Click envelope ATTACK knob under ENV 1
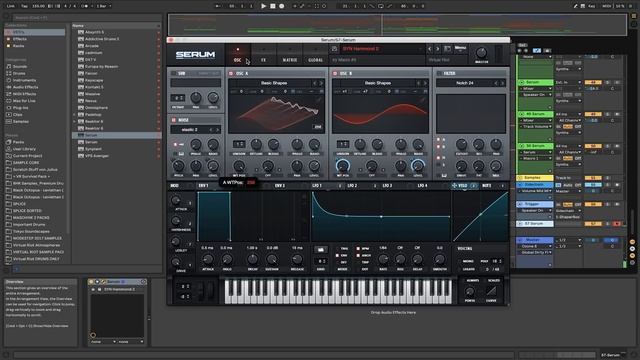 [x=207, y=259]
